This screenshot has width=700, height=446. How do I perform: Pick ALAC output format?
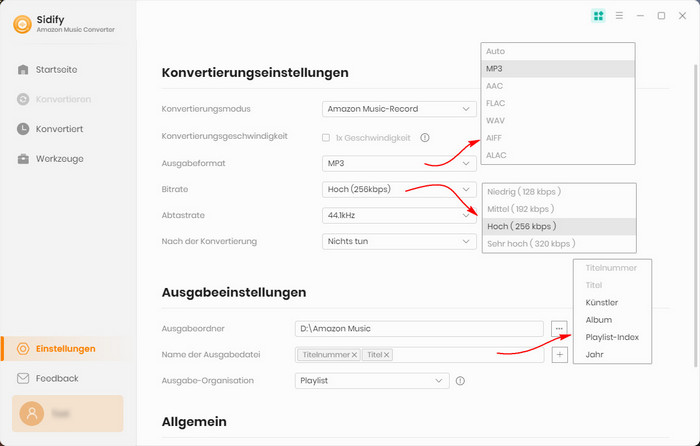tap(558, 155)
